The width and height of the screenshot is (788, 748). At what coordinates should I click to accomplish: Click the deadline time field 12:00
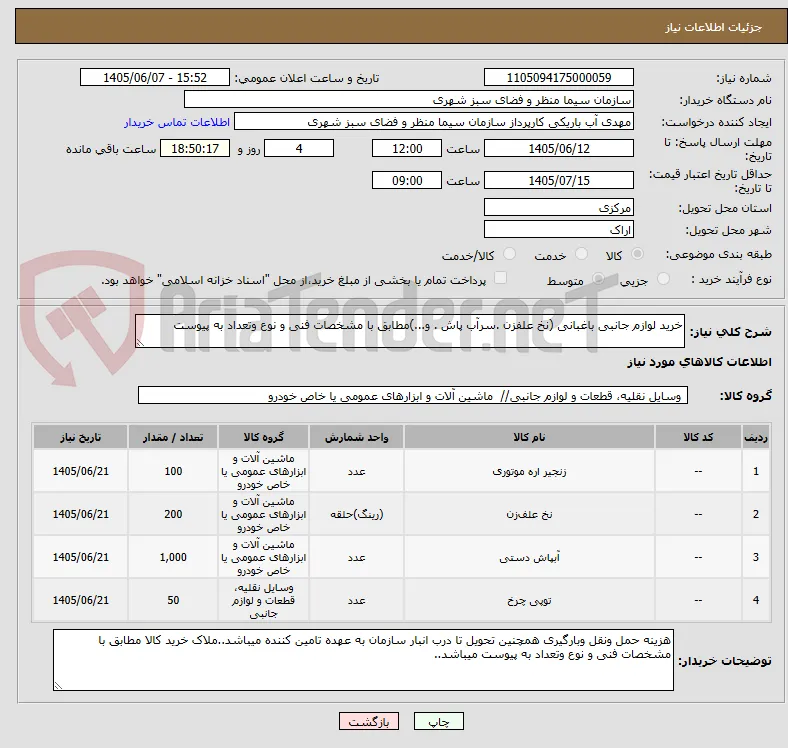(407, 148)
